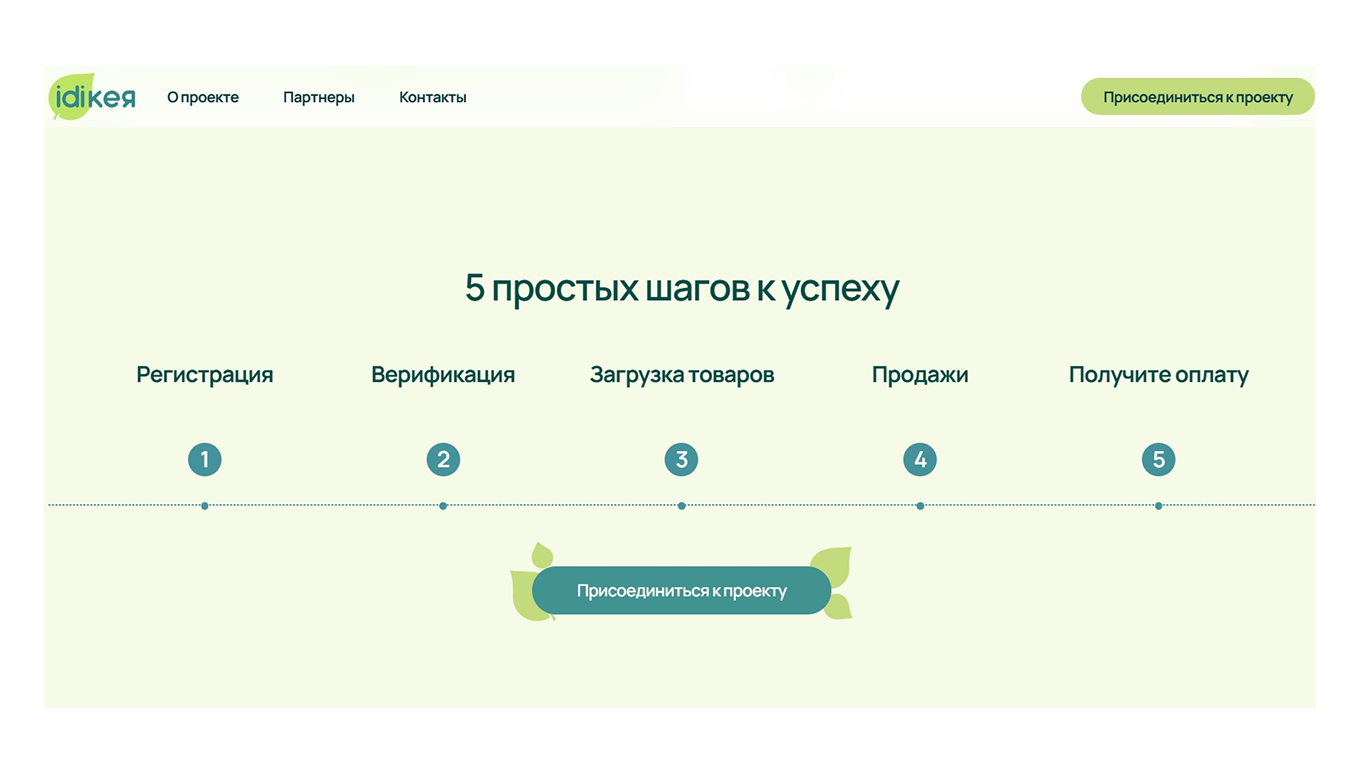Select step circle 1 for Регистрация

click(x=205, y=459)
